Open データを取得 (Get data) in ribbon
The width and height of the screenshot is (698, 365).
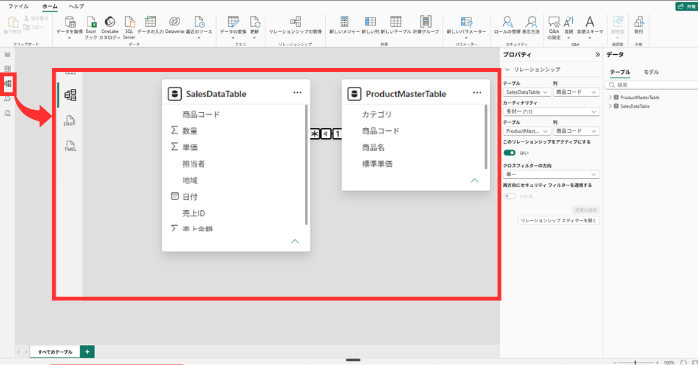pos(69,28)
